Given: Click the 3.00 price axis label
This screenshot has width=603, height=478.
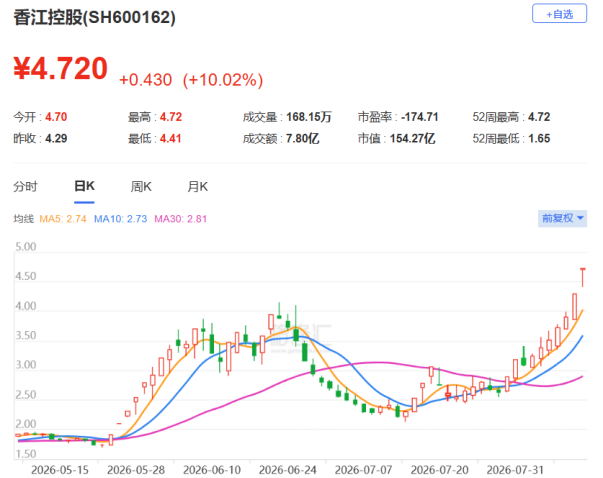Looking at the screenshot, I should coord(25,365).
